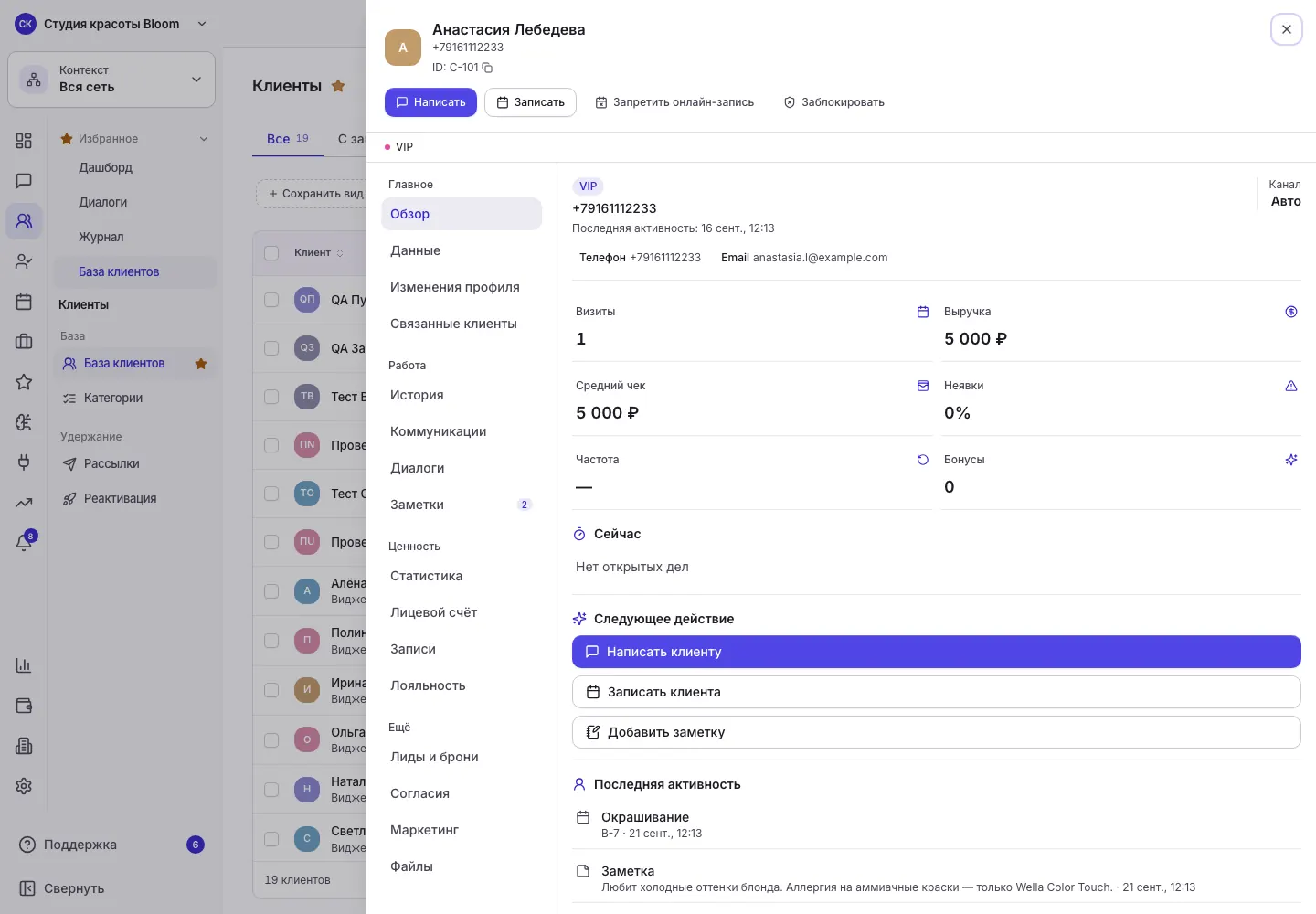Open Окрашивание activity entry

(937, 824)
